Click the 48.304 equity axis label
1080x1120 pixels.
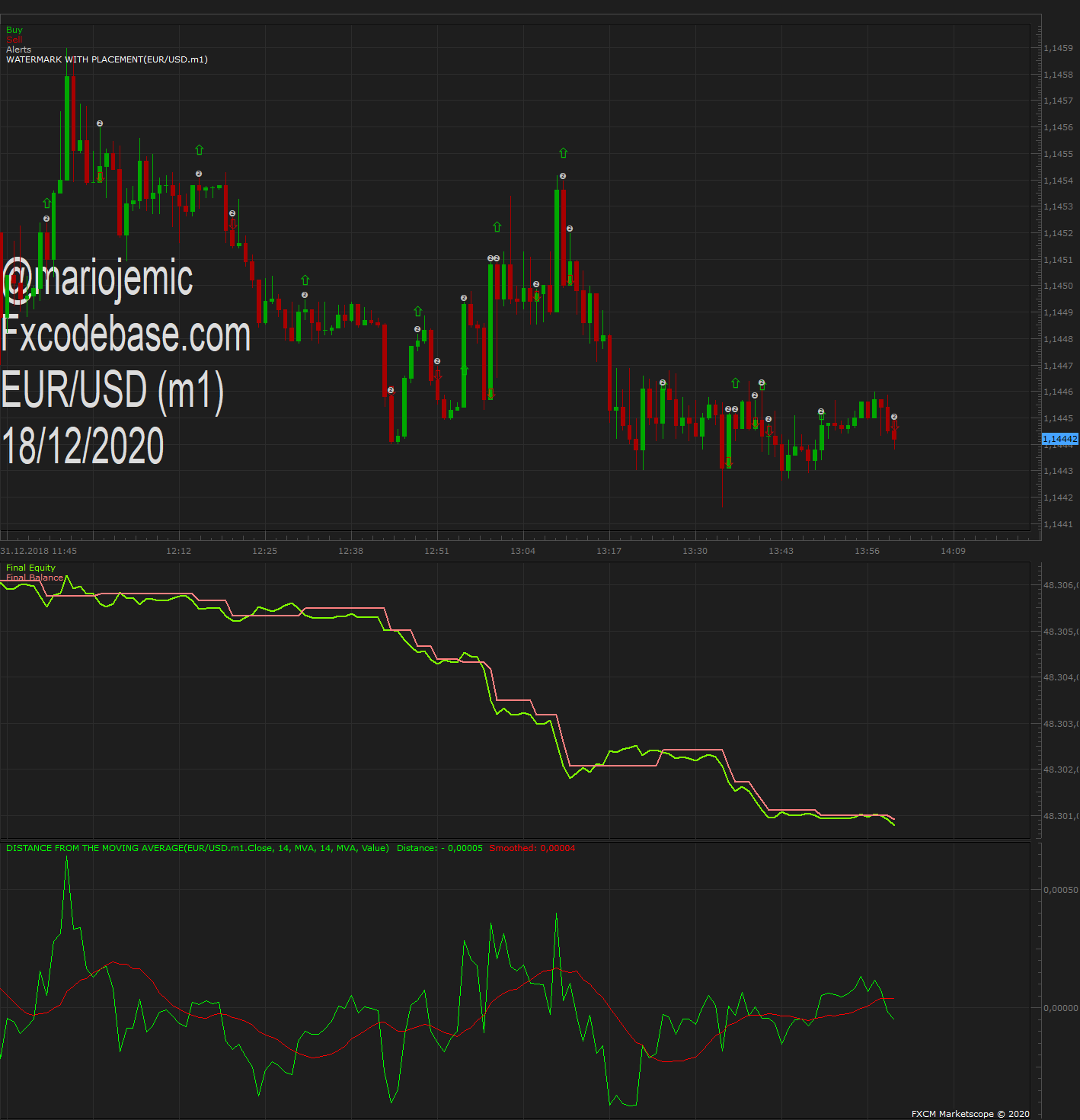click(x=1061, y=677)
